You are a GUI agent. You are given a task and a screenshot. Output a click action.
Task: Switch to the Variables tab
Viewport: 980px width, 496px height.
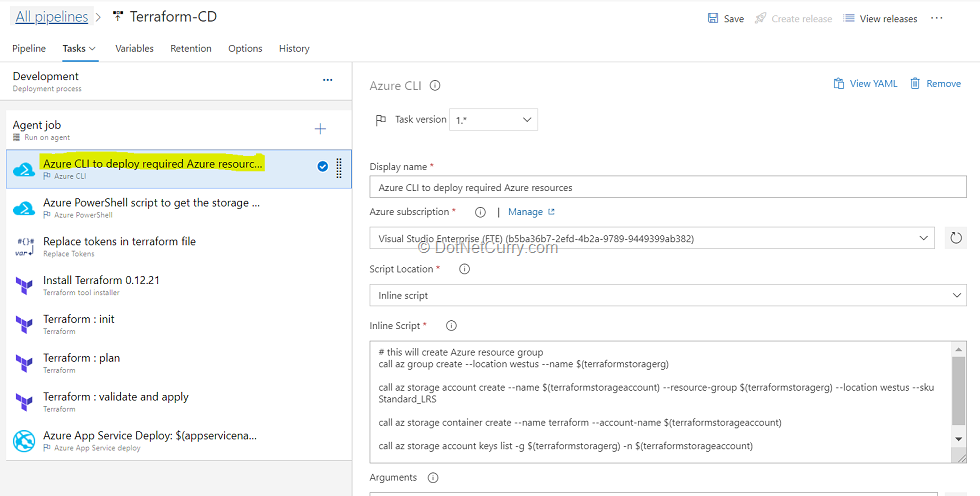[x=134, y=48]
